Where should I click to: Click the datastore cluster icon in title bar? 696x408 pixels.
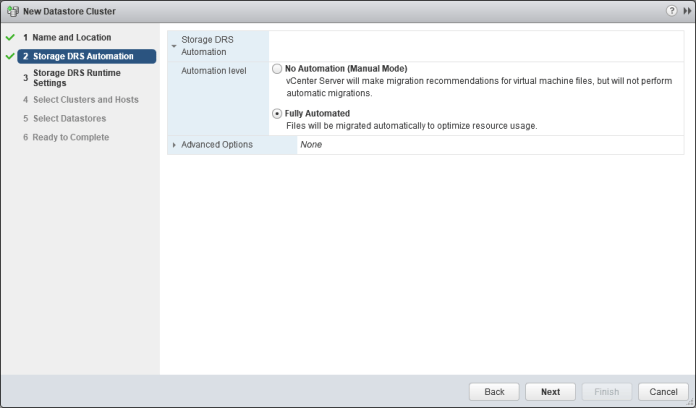pyautogui.click(x=11, y=11)
